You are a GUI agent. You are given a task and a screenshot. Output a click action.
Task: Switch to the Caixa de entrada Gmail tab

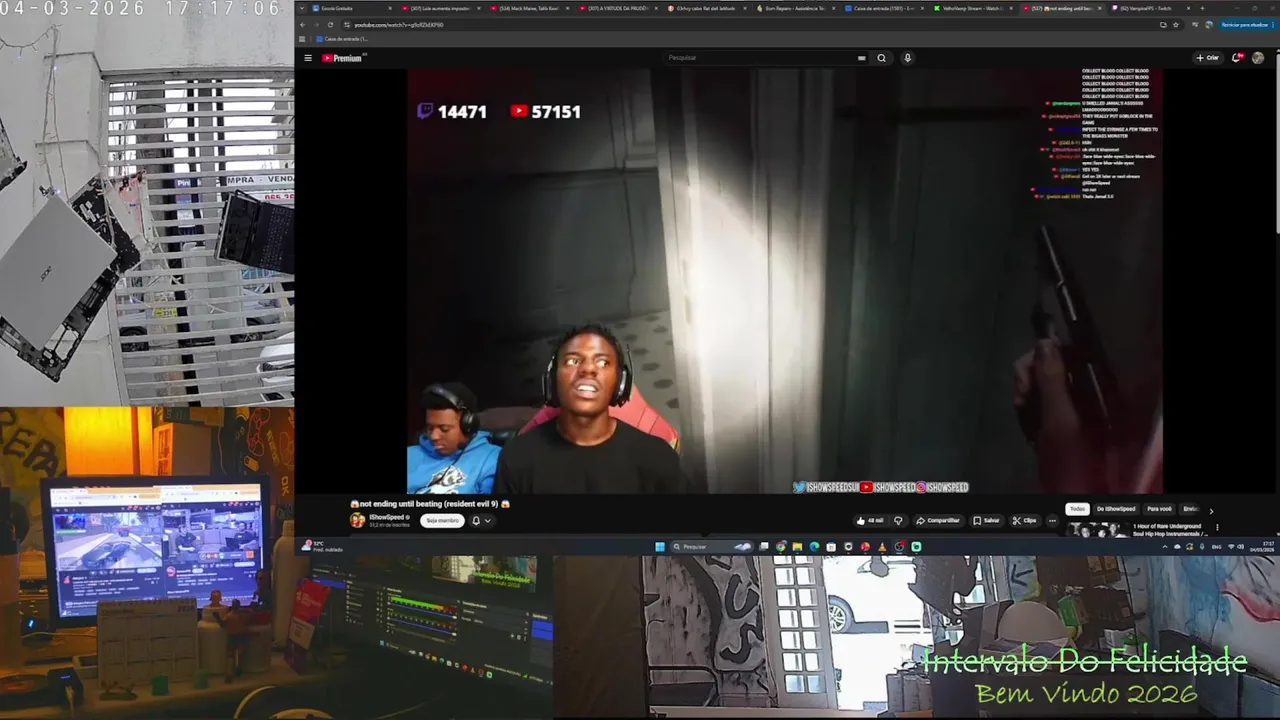[x=884, y=8]
